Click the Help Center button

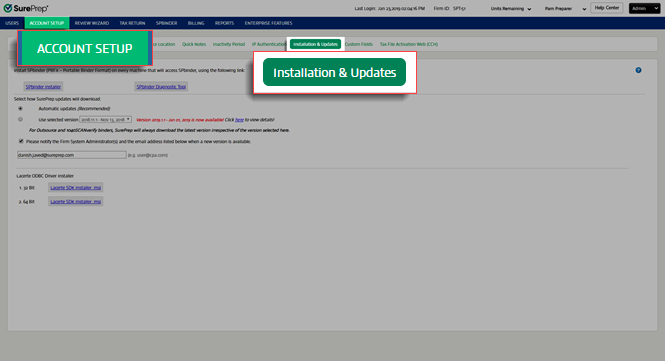click(606, 8)
